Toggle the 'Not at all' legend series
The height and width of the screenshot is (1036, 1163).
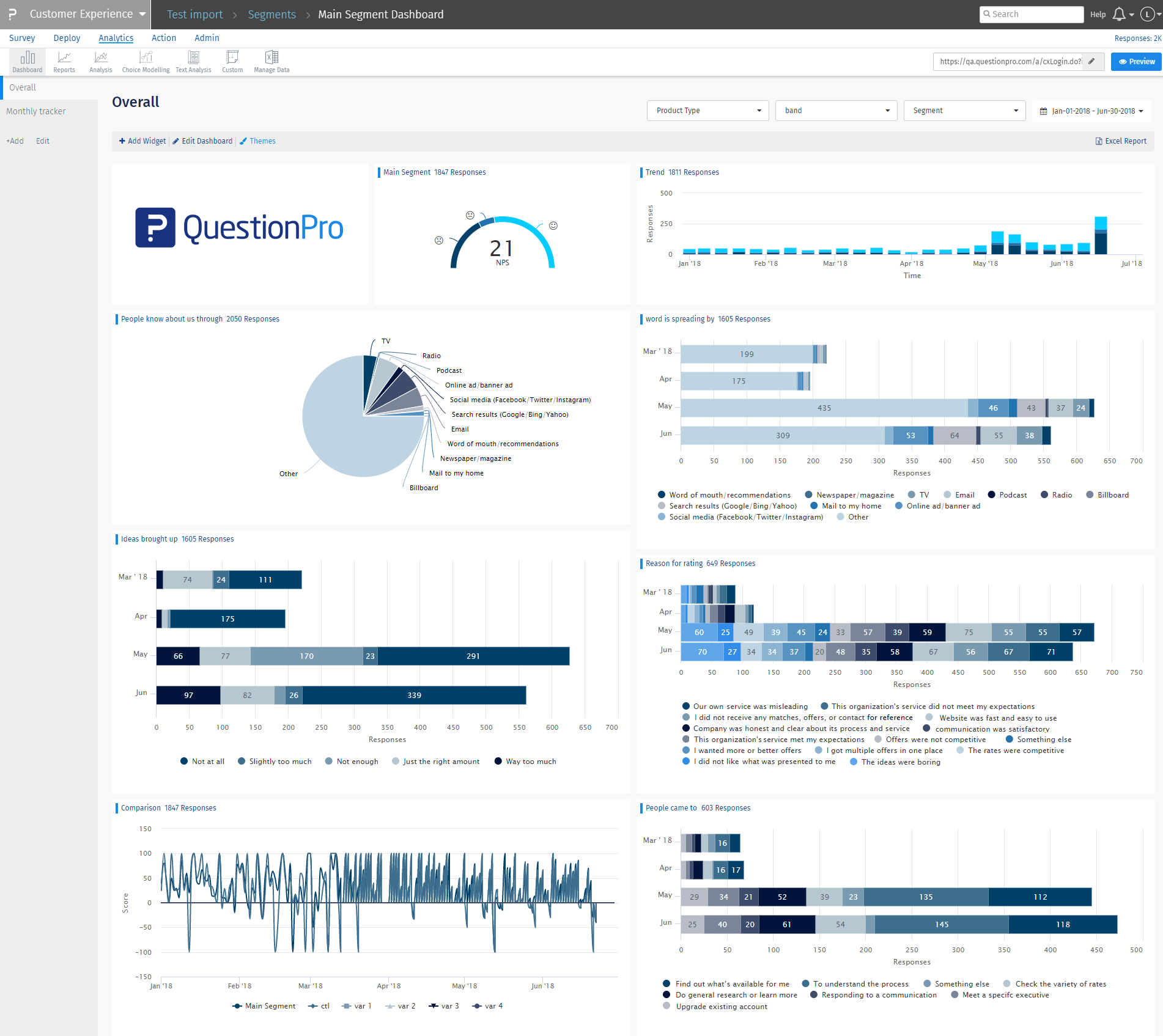pos(202,762)
